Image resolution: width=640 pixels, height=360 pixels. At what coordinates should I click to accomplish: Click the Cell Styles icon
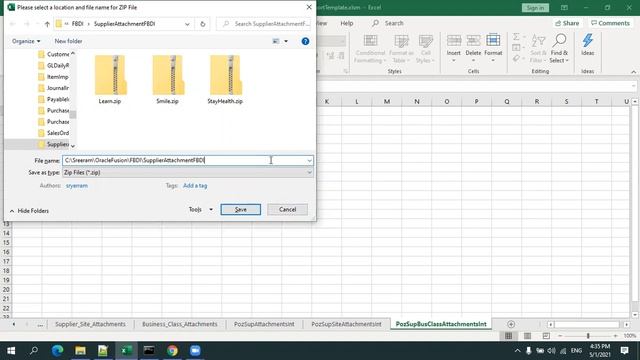coord(426,40)
